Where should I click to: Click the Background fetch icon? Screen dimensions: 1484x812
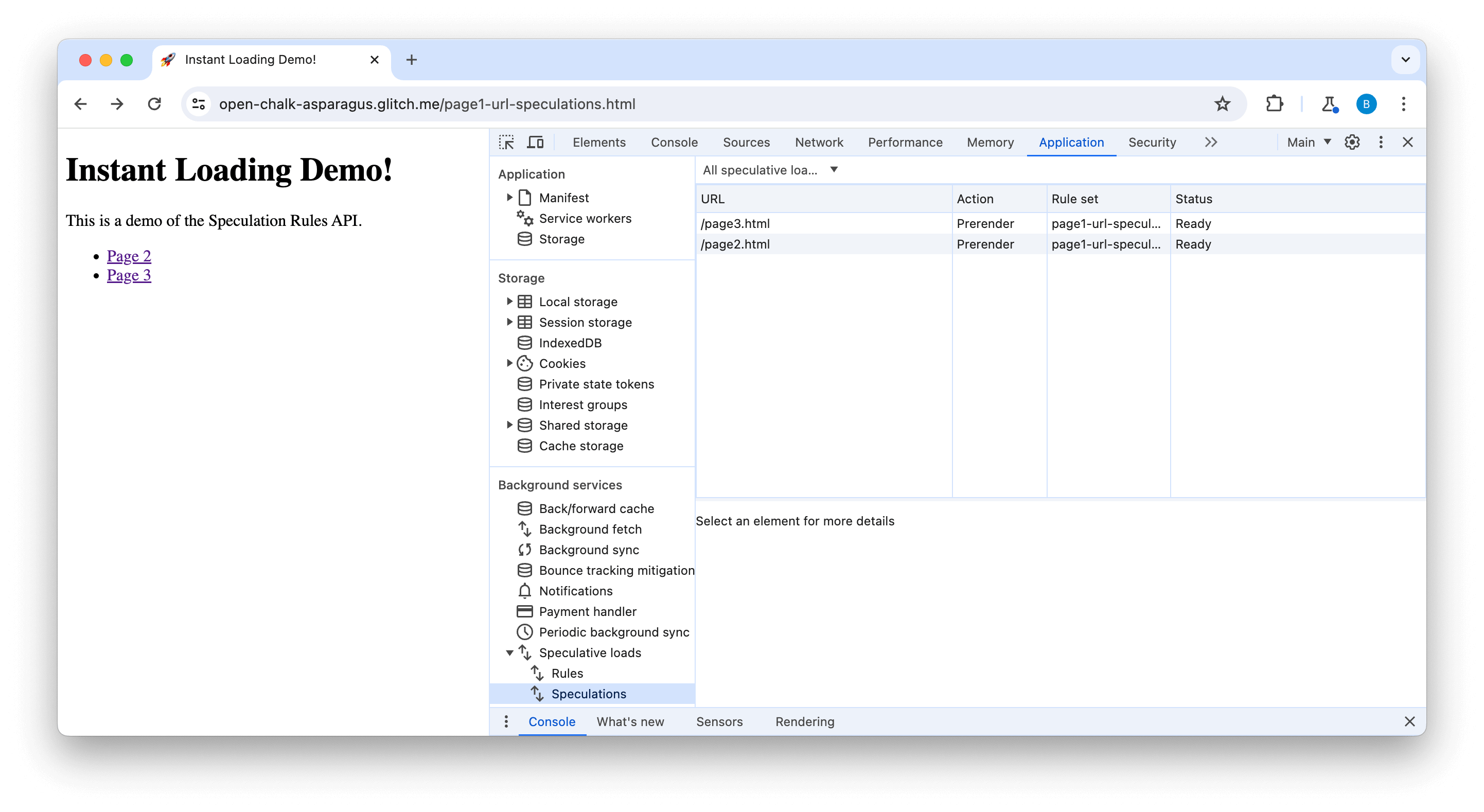pos(524,528)
